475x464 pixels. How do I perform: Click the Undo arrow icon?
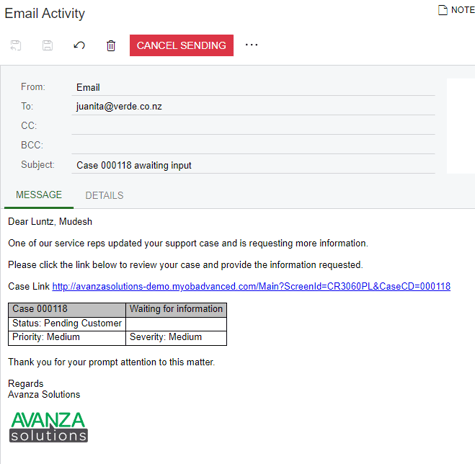pyautogui.click(x=79, y=45)
